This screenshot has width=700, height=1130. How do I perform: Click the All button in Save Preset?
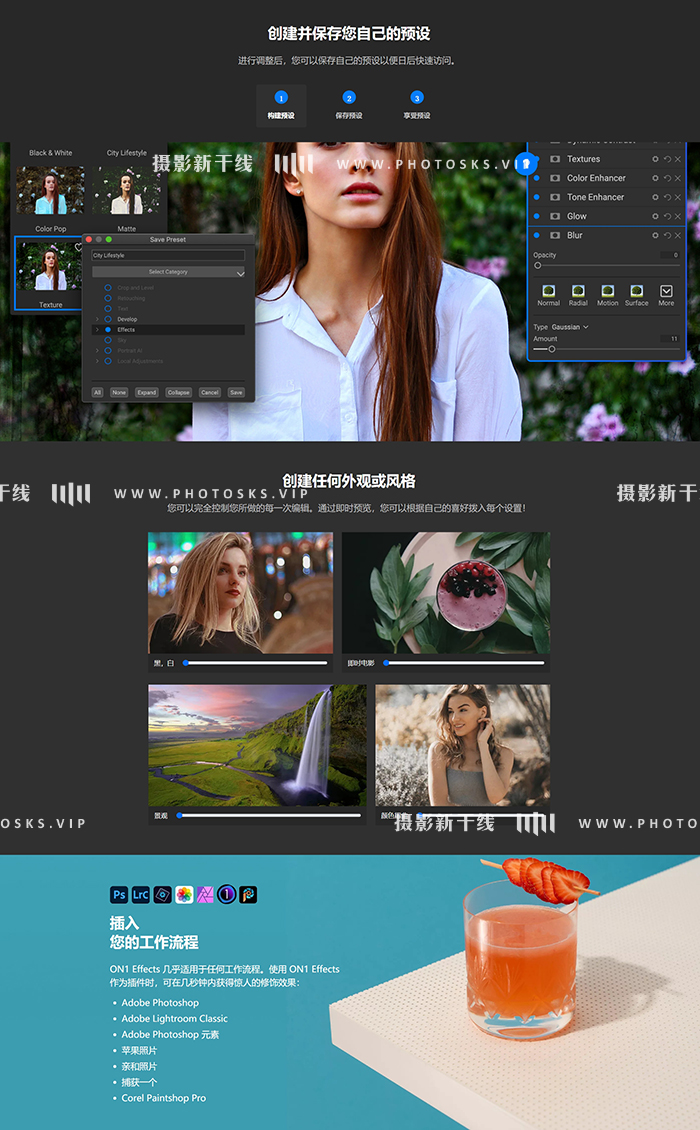97,393
